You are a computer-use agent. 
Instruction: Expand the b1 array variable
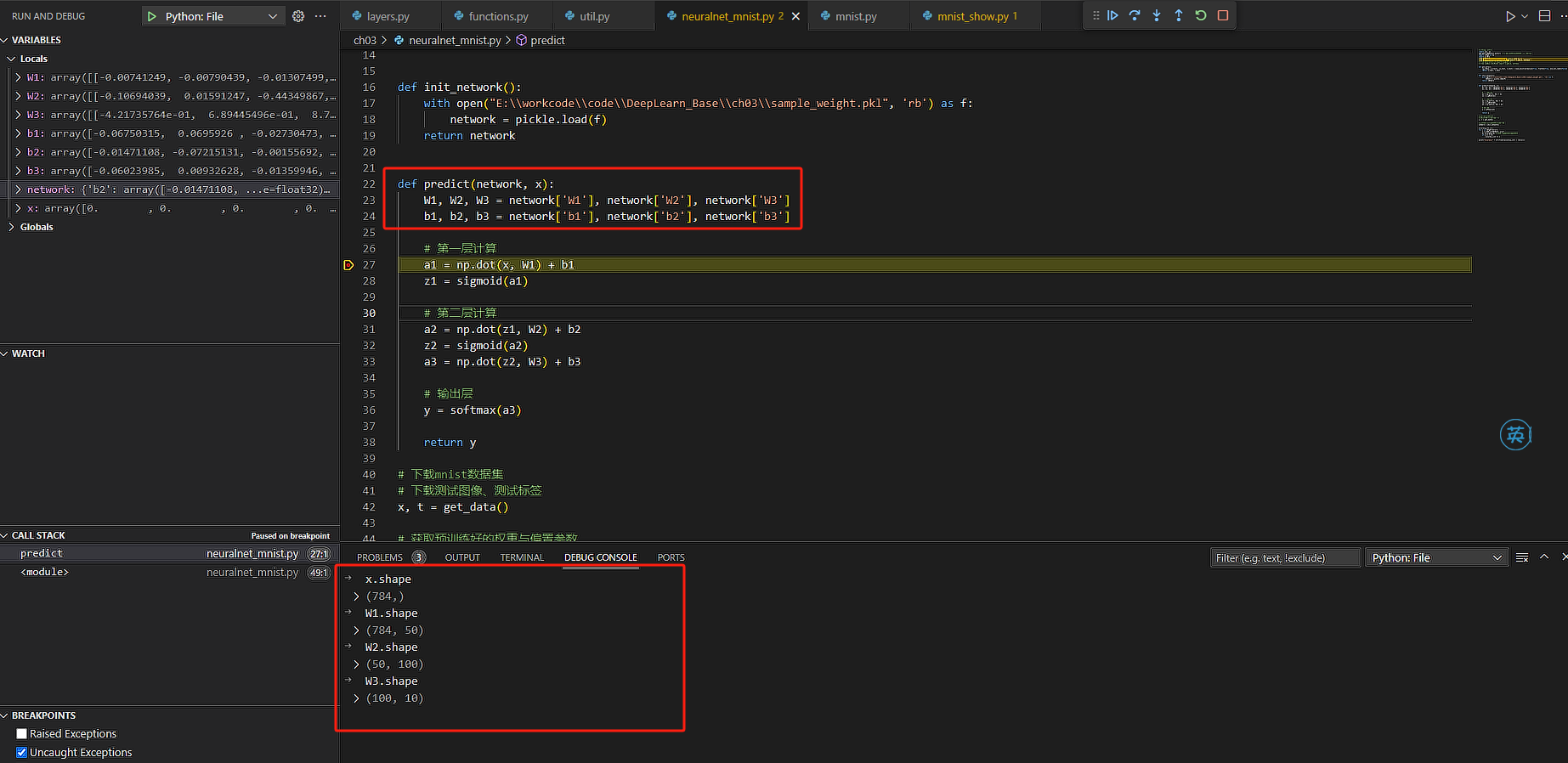click(x=18, y=133)
